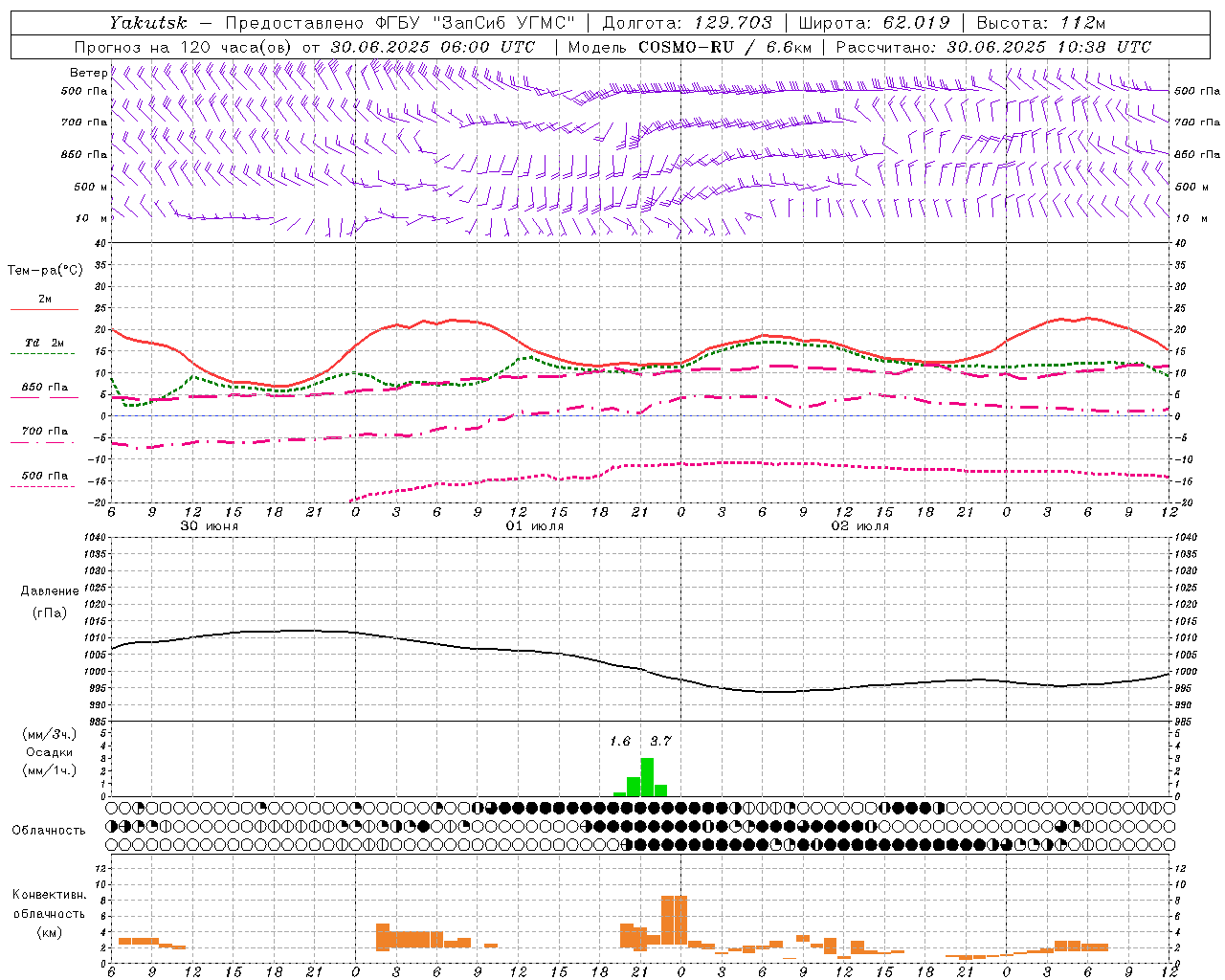This screenshot has width=1225, height=980.
Task: Select the 'Предоставлено ФГБУ "ЗапСиб УГМС"' text
Action: click(x=400, y=22)
